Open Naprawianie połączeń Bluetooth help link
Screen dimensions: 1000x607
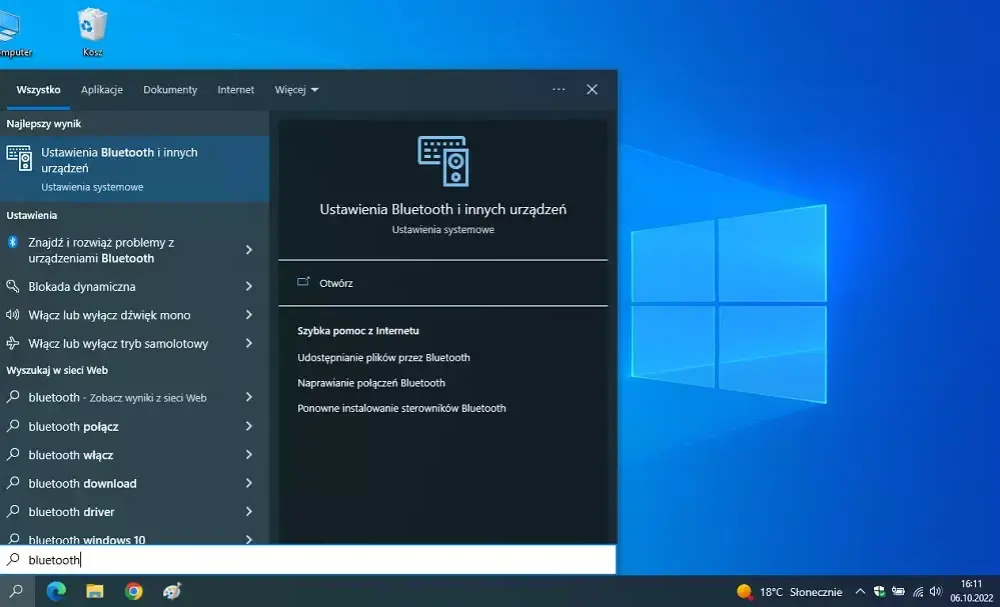[371, 383]
